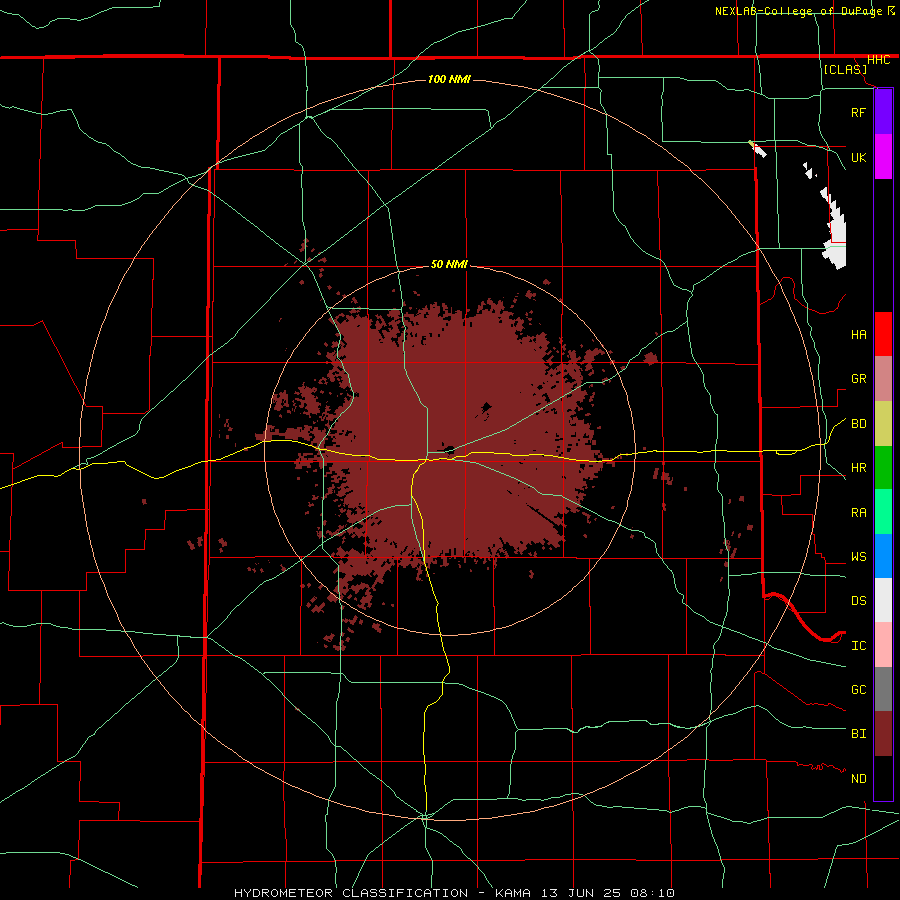Click the DS legend label
Screen dimensions: 900x900
[x=858, y=600]
